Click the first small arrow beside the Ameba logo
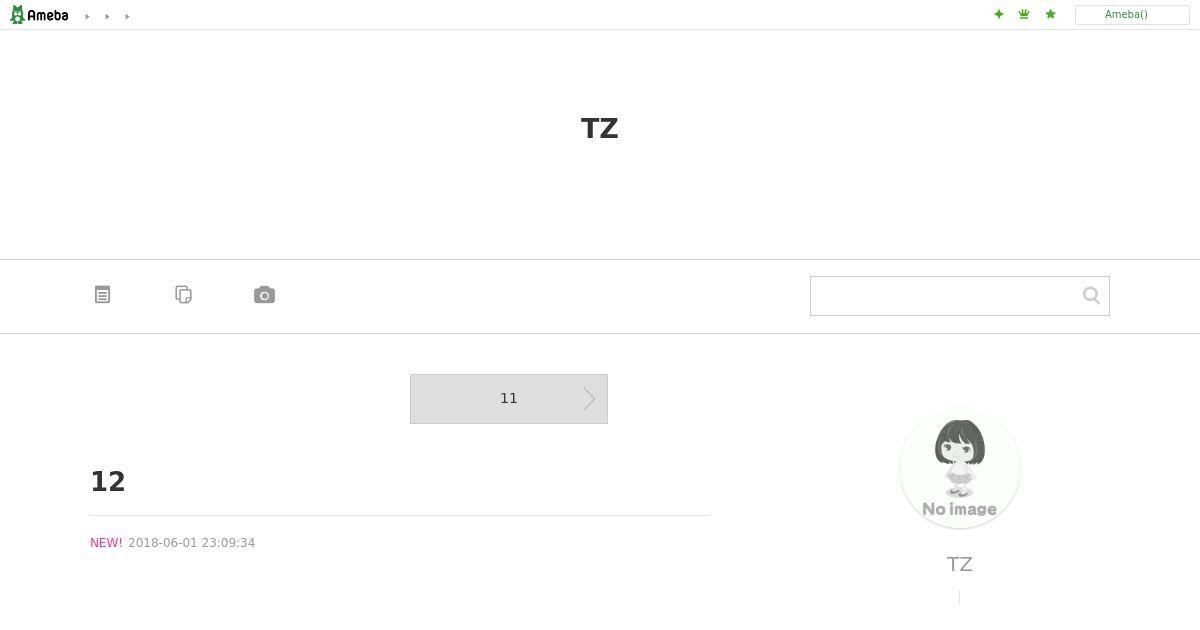1200x630 pixels. (x=87, y=16)
